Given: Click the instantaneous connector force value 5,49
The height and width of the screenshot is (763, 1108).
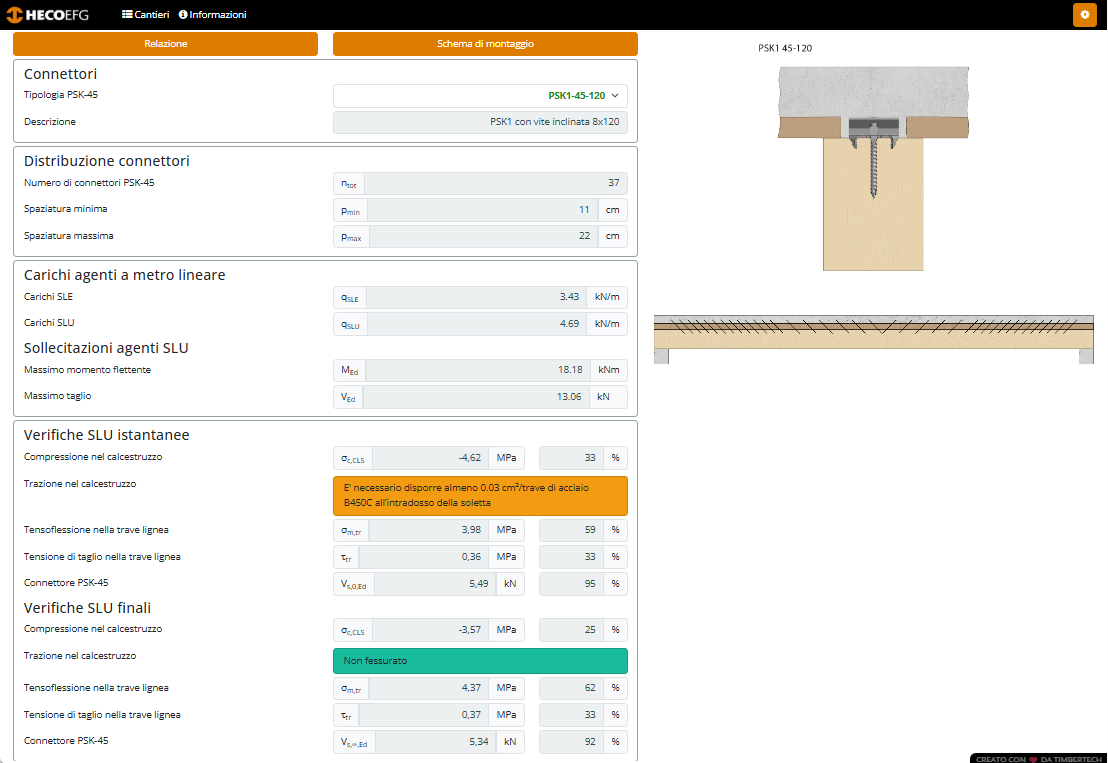Looking at the screenshot, I should [x=435, y=584].
